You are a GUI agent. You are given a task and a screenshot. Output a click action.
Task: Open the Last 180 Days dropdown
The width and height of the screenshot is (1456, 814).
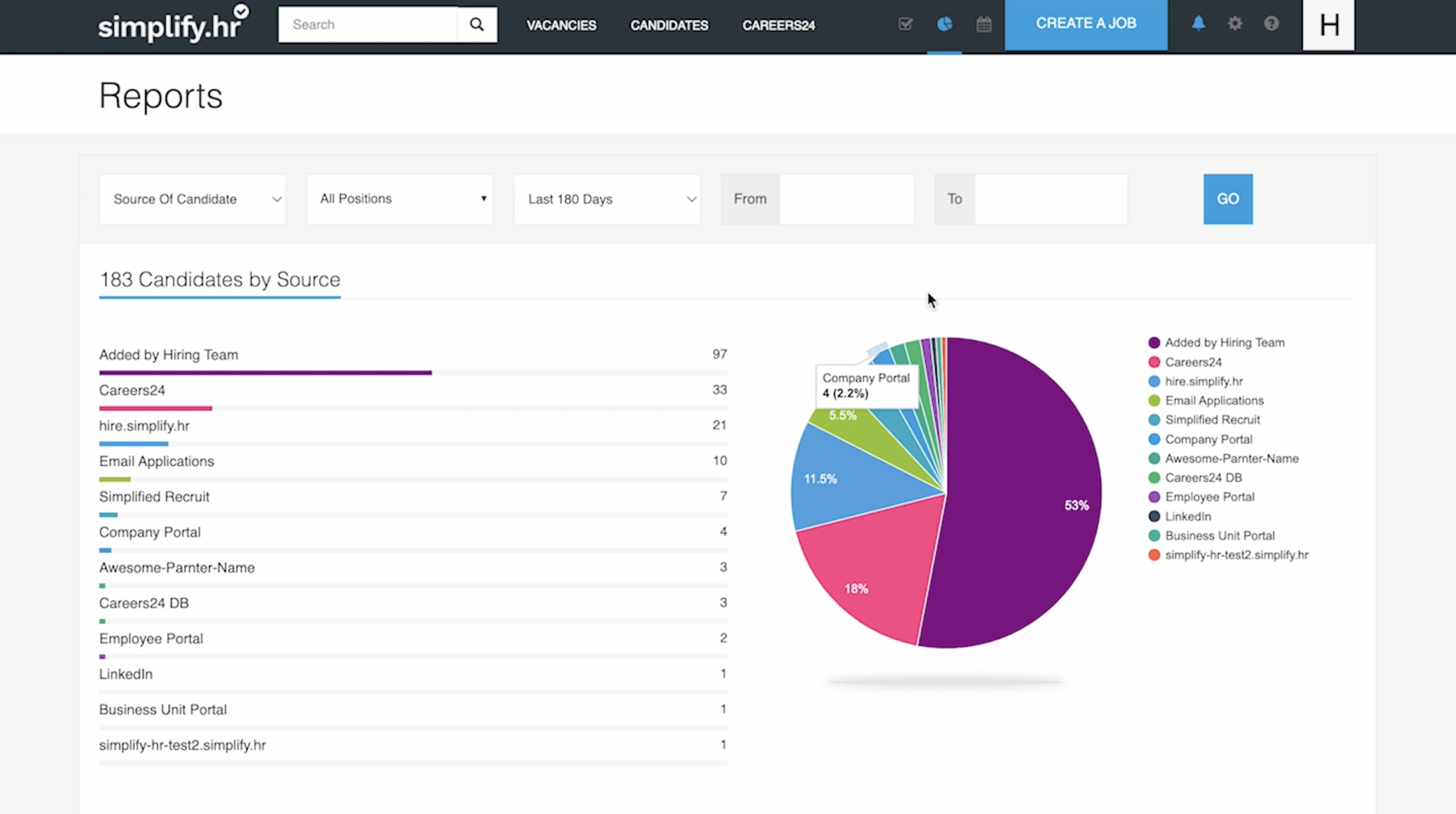pos(606,199)
